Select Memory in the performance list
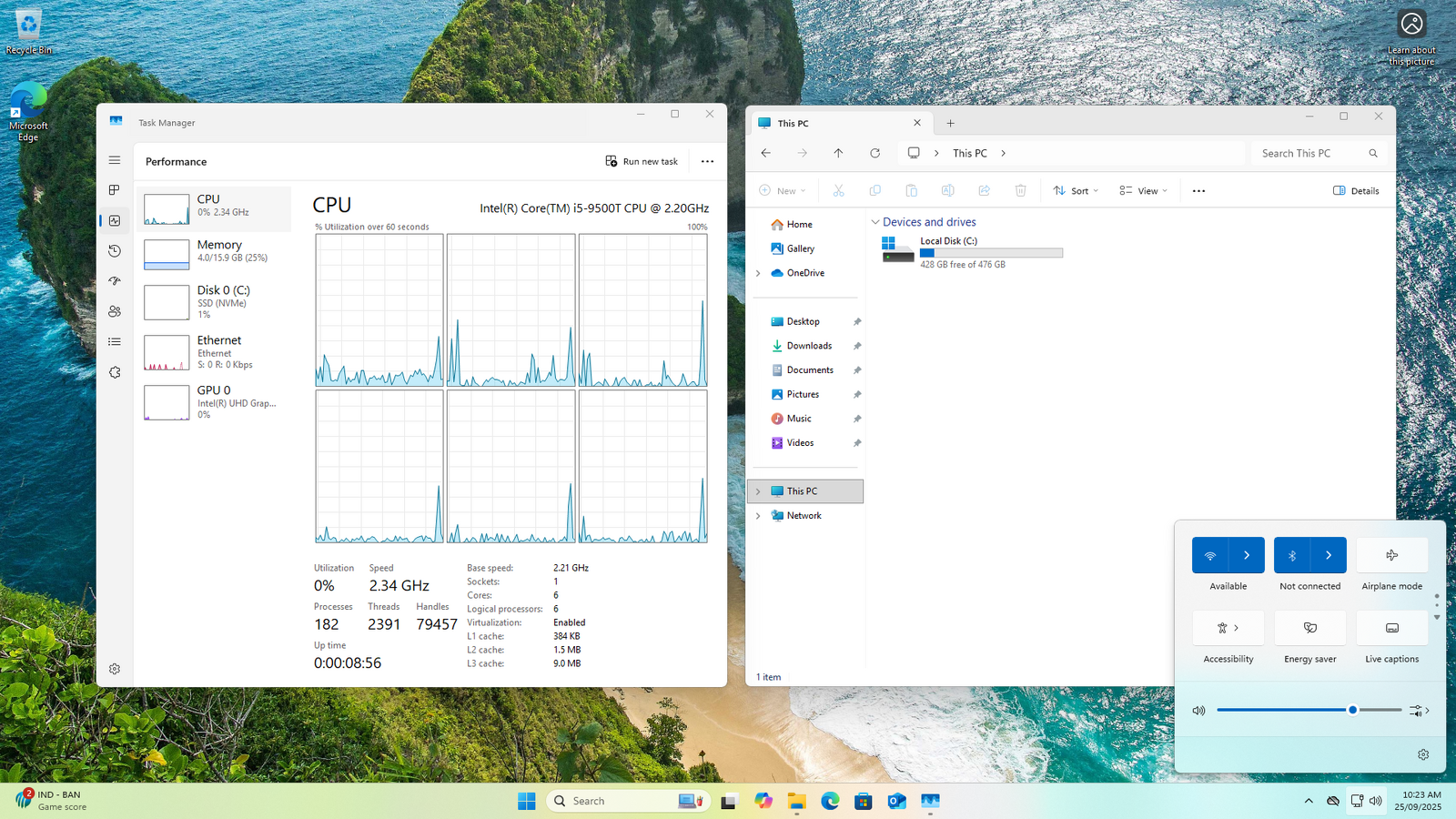 point(217,251)
